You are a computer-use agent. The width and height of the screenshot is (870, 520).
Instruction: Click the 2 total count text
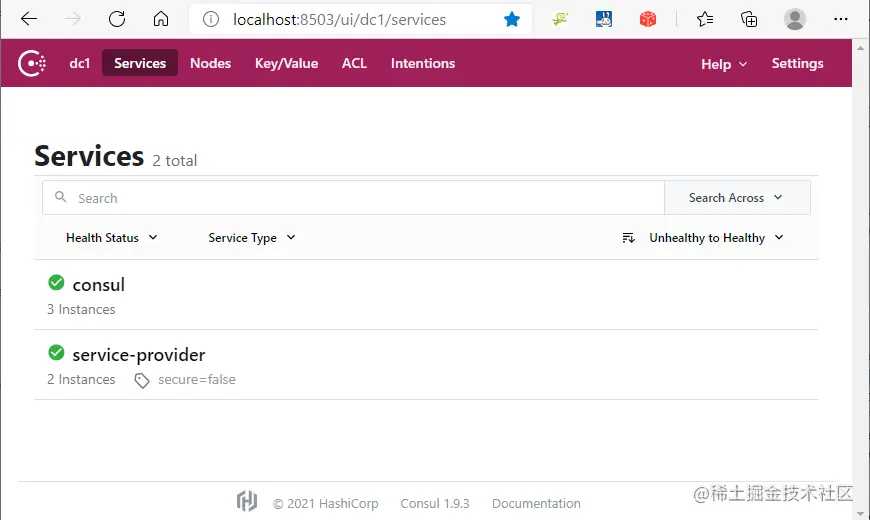(x=175, y=161)
